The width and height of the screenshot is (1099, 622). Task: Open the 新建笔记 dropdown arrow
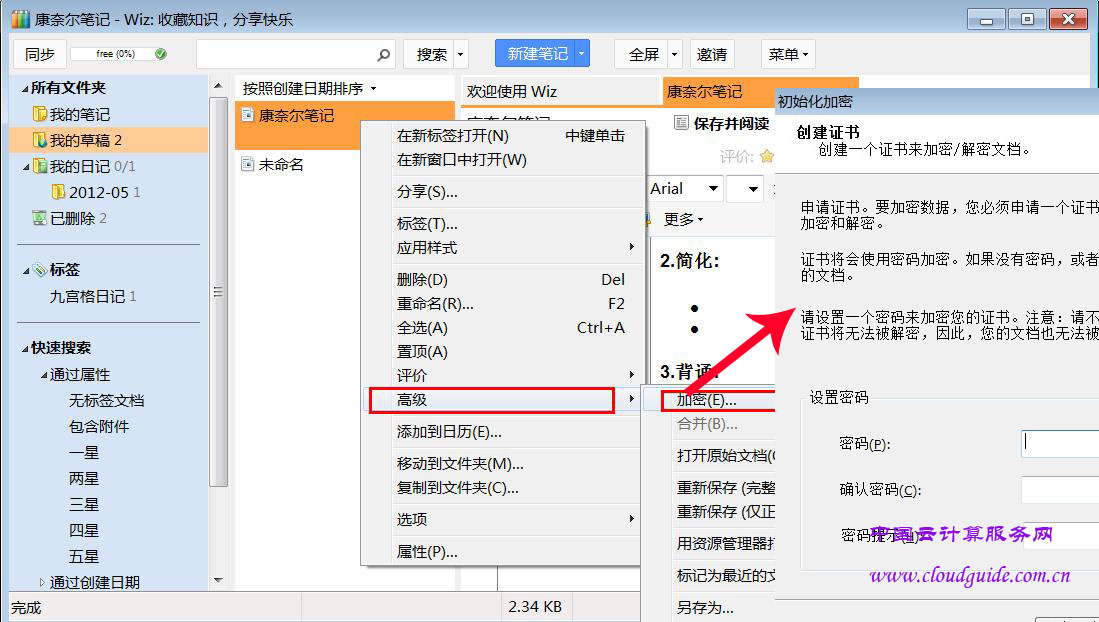582,53
